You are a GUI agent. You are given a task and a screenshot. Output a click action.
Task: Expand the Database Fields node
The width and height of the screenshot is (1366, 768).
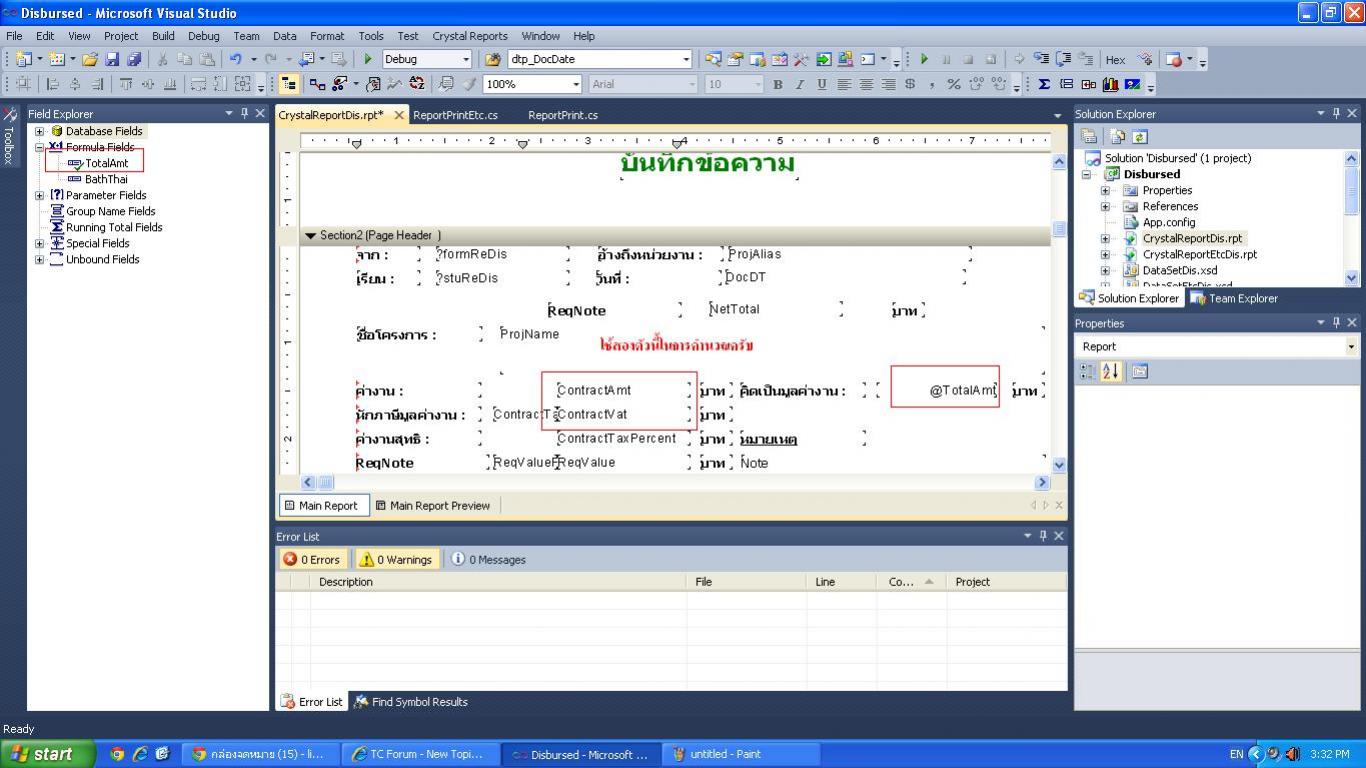(x=39, y=131)
